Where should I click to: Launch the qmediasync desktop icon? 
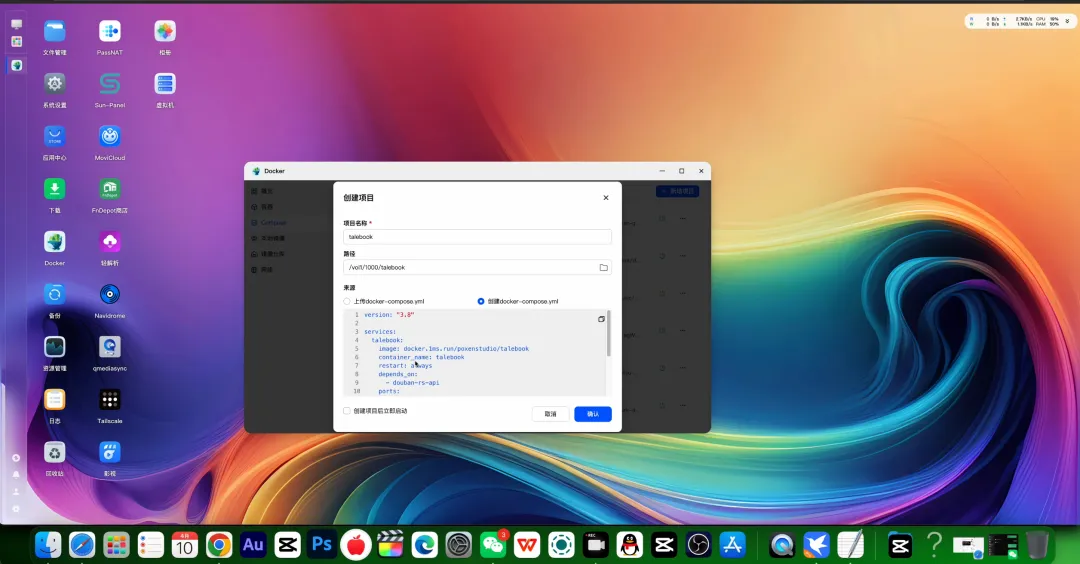110,346
